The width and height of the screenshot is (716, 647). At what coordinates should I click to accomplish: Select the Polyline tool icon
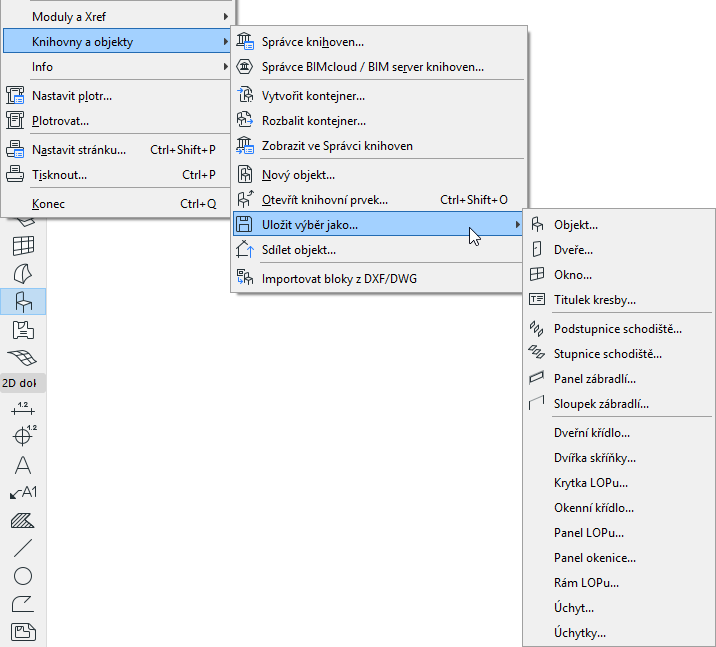click(23, 604)
